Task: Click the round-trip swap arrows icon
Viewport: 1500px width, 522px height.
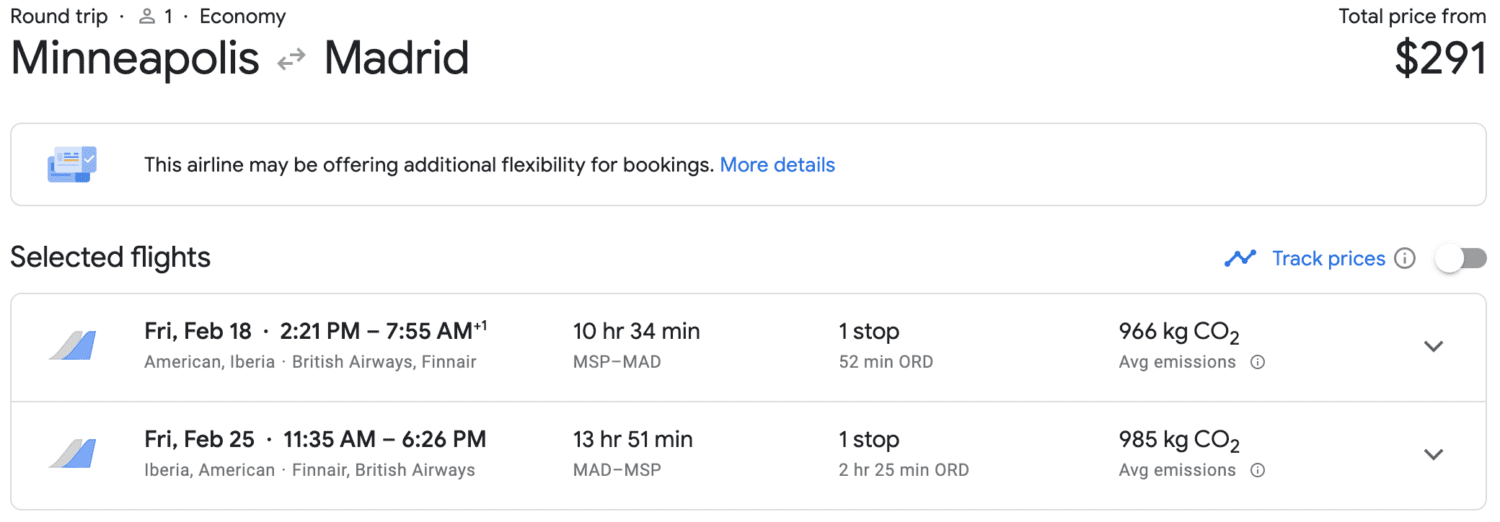Action: tap(291, 60)
